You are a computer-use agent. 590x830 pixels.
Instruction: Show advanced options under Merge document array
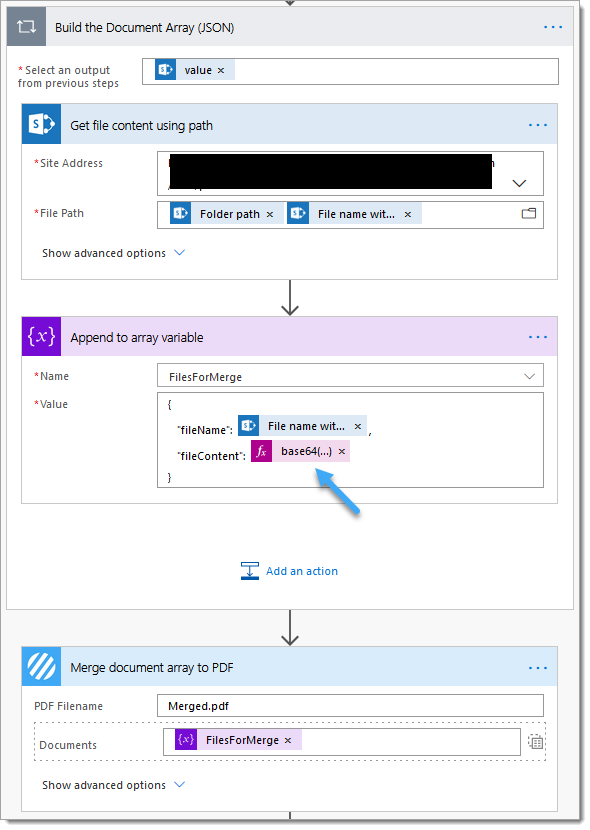(x=113, y=785)
